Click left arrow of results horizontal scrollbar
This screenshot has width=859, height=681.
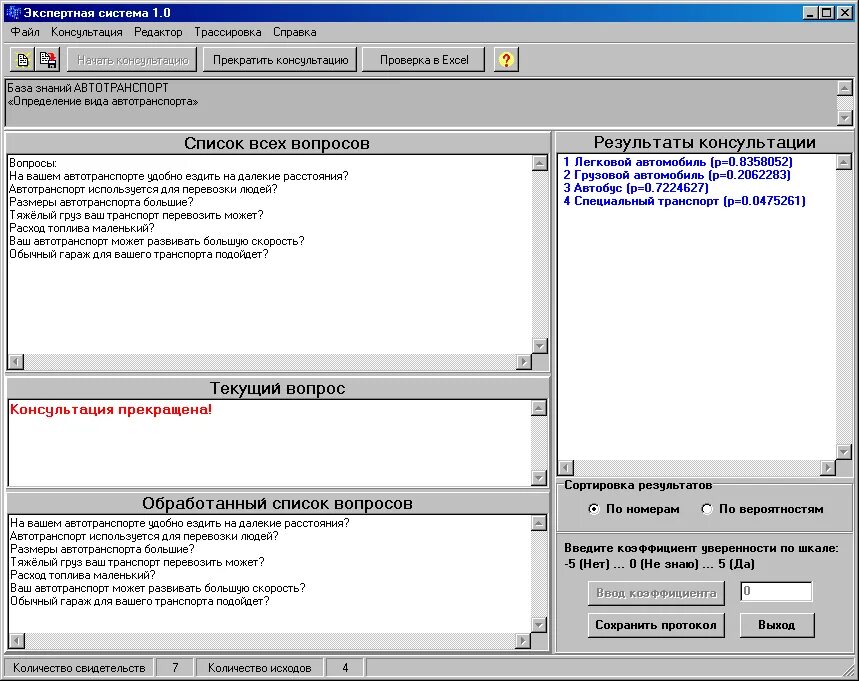click(566, 468)
